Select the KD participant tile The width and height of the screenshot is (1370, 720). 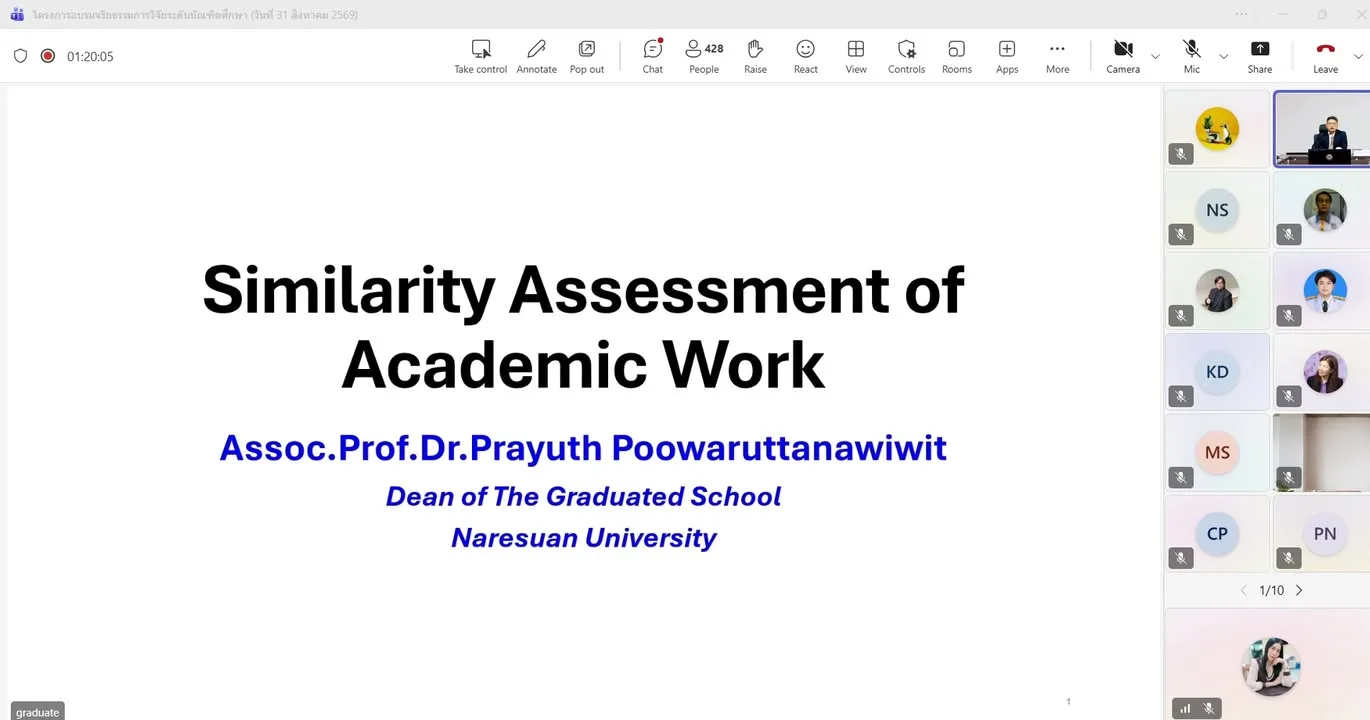click(1217, 371)
